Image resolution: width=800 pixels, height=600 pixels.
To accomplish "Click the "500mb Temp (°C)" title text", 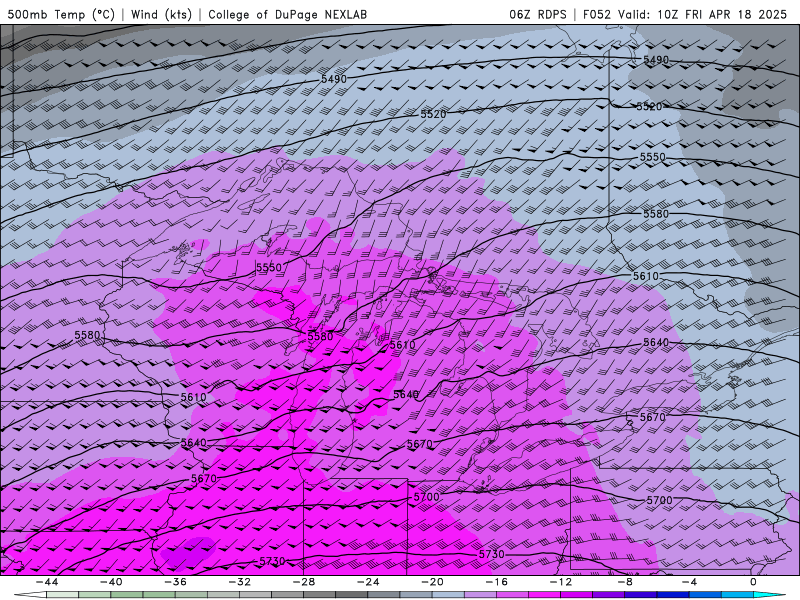I will coord(61,14).
